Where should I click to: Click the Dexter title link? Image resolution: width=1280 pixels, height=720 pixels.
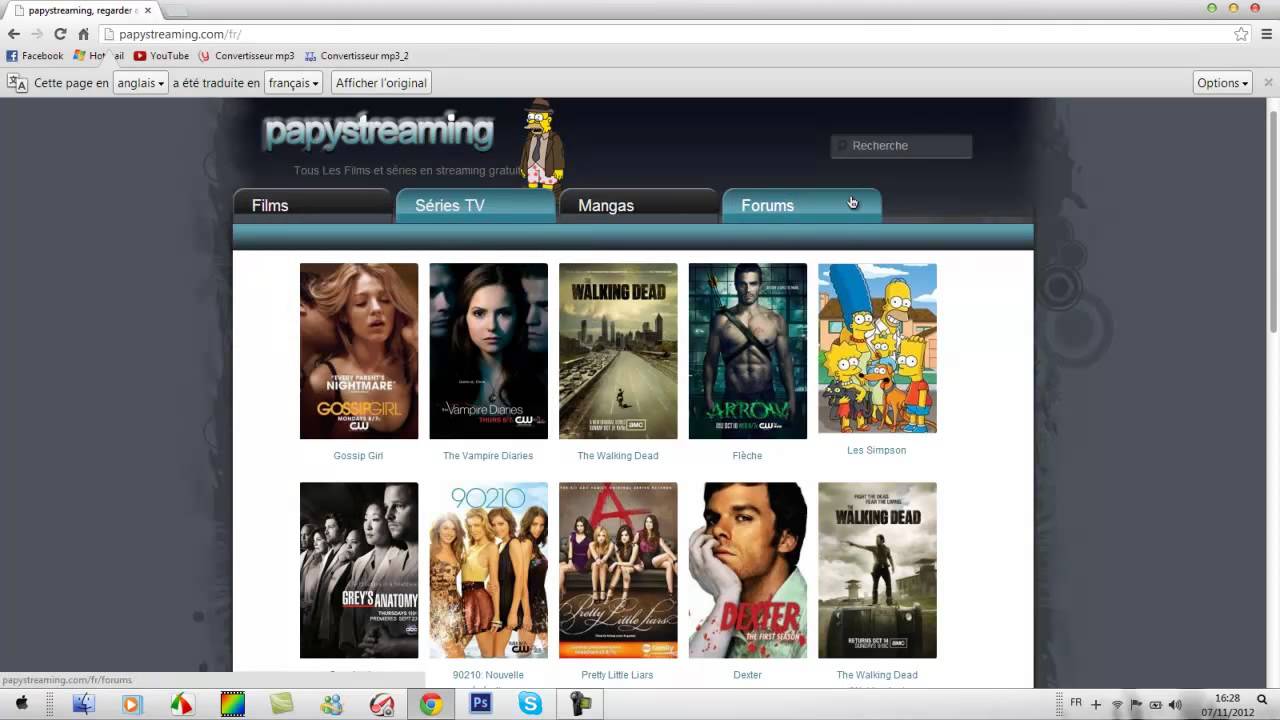pos(747,675)
